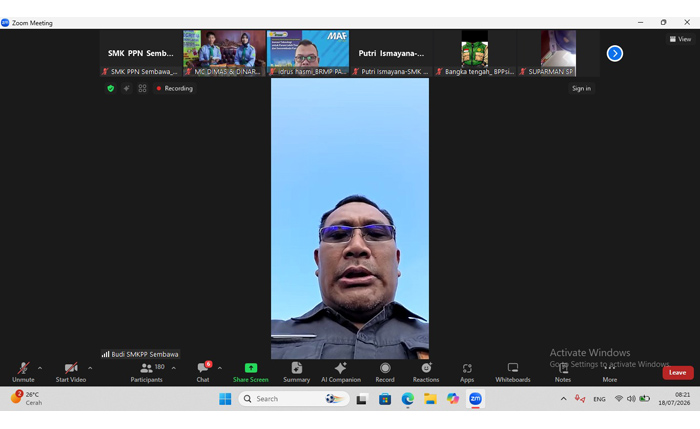Open the Apps panel

467,372
